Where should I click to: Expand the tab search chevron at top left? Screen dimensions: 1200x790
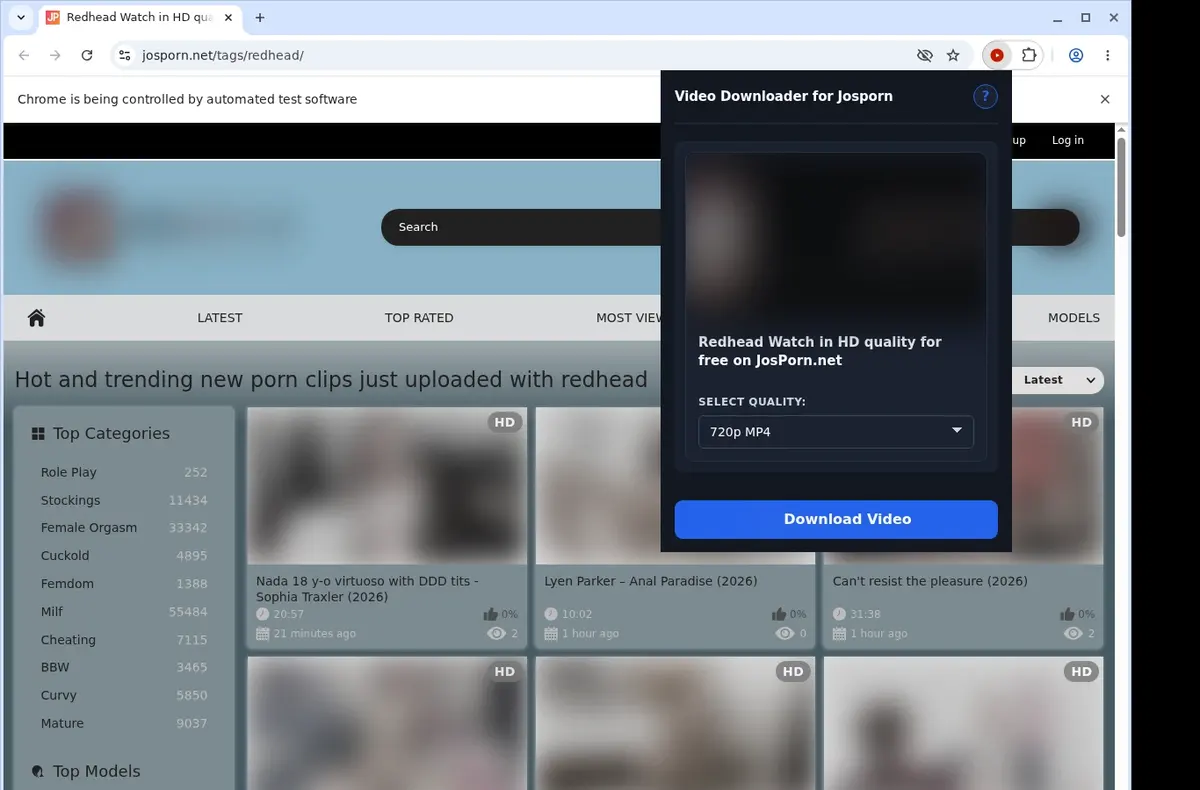click(x=21, y=17)
